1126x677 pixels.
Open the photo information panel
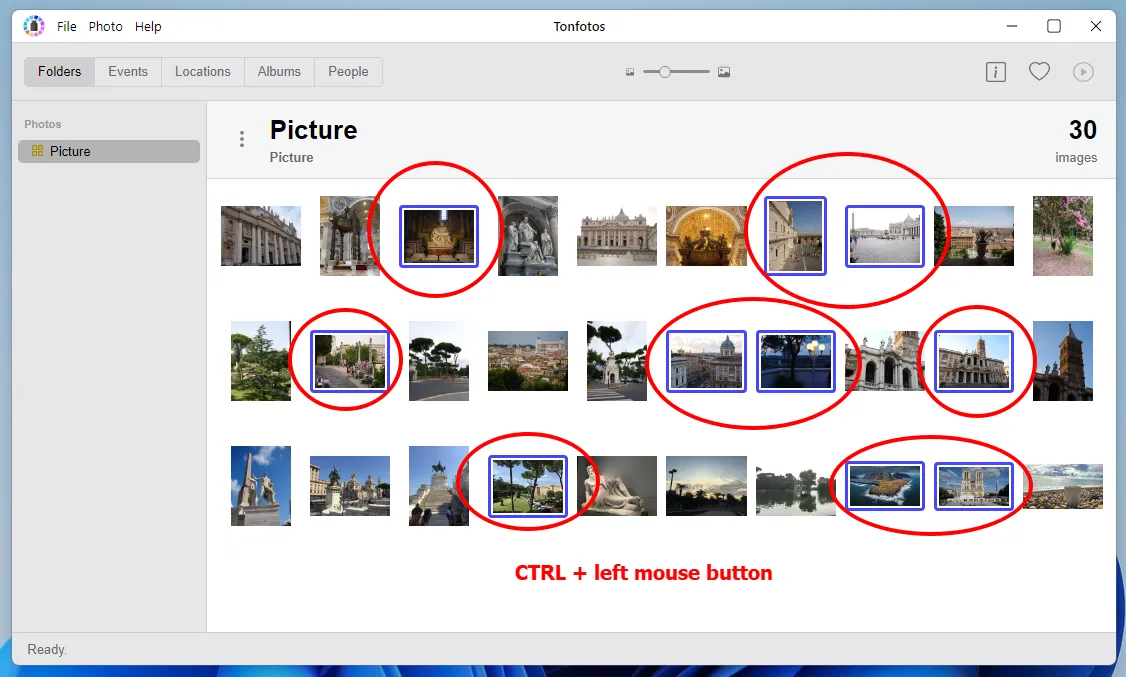coord(995,71)
